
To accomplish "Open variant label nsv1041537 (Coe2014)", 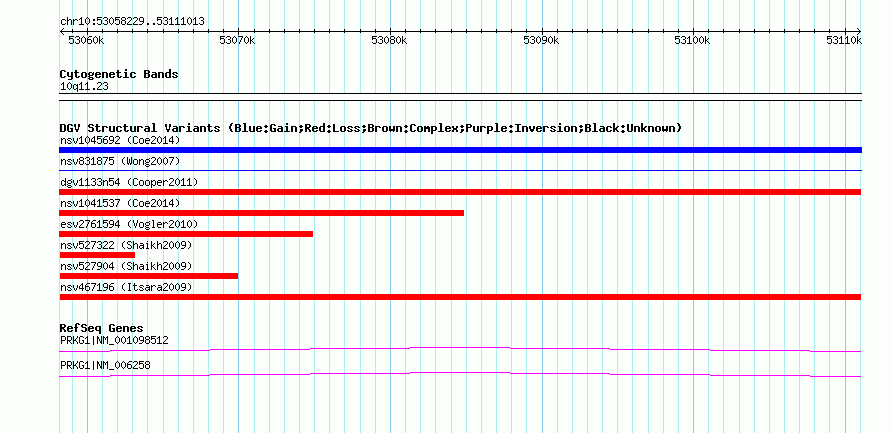I will tap(120, 203).
